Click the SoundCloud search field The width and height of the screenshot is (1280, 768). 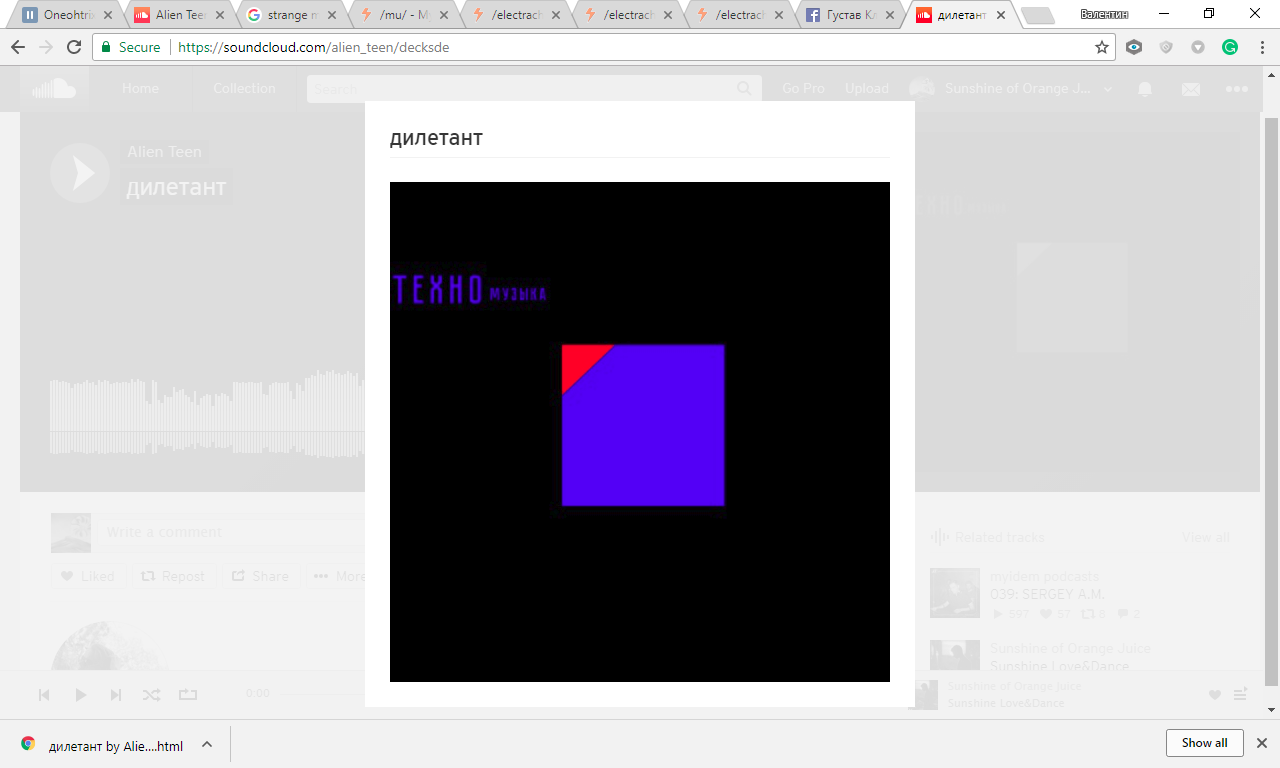coord(534,89)
